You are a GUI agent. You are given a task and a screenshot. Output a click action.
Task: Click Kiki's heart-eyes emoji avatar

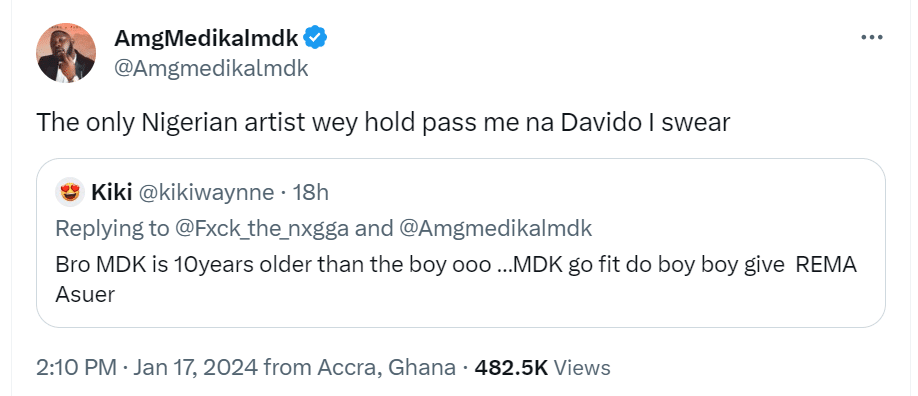[70, 192]
